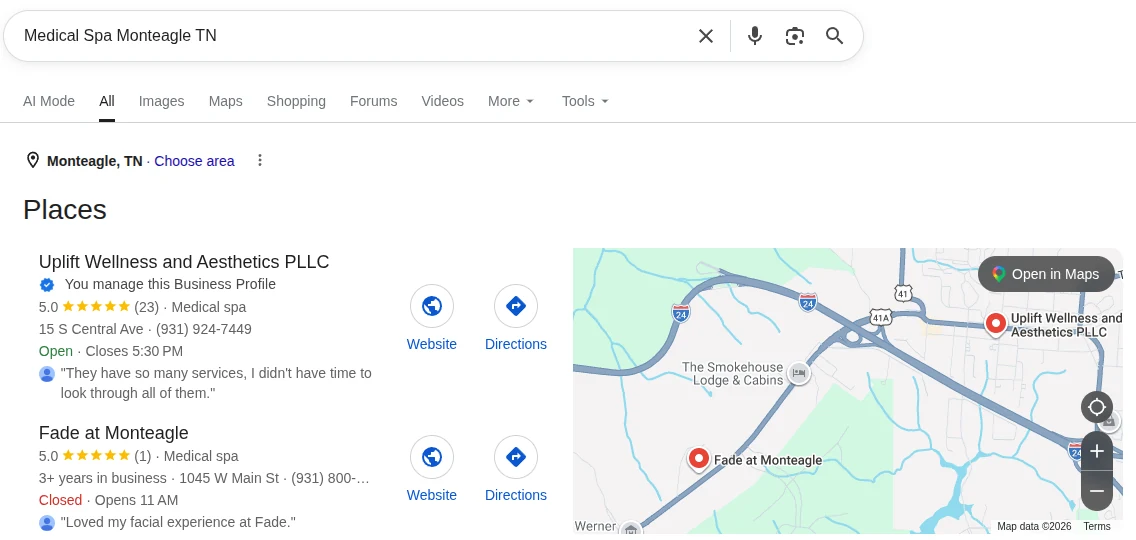Click '15 S Central Ave · (931) 924-7449' address line
The width and height of the screenshot is (1136, 540).
click(146, 329)
